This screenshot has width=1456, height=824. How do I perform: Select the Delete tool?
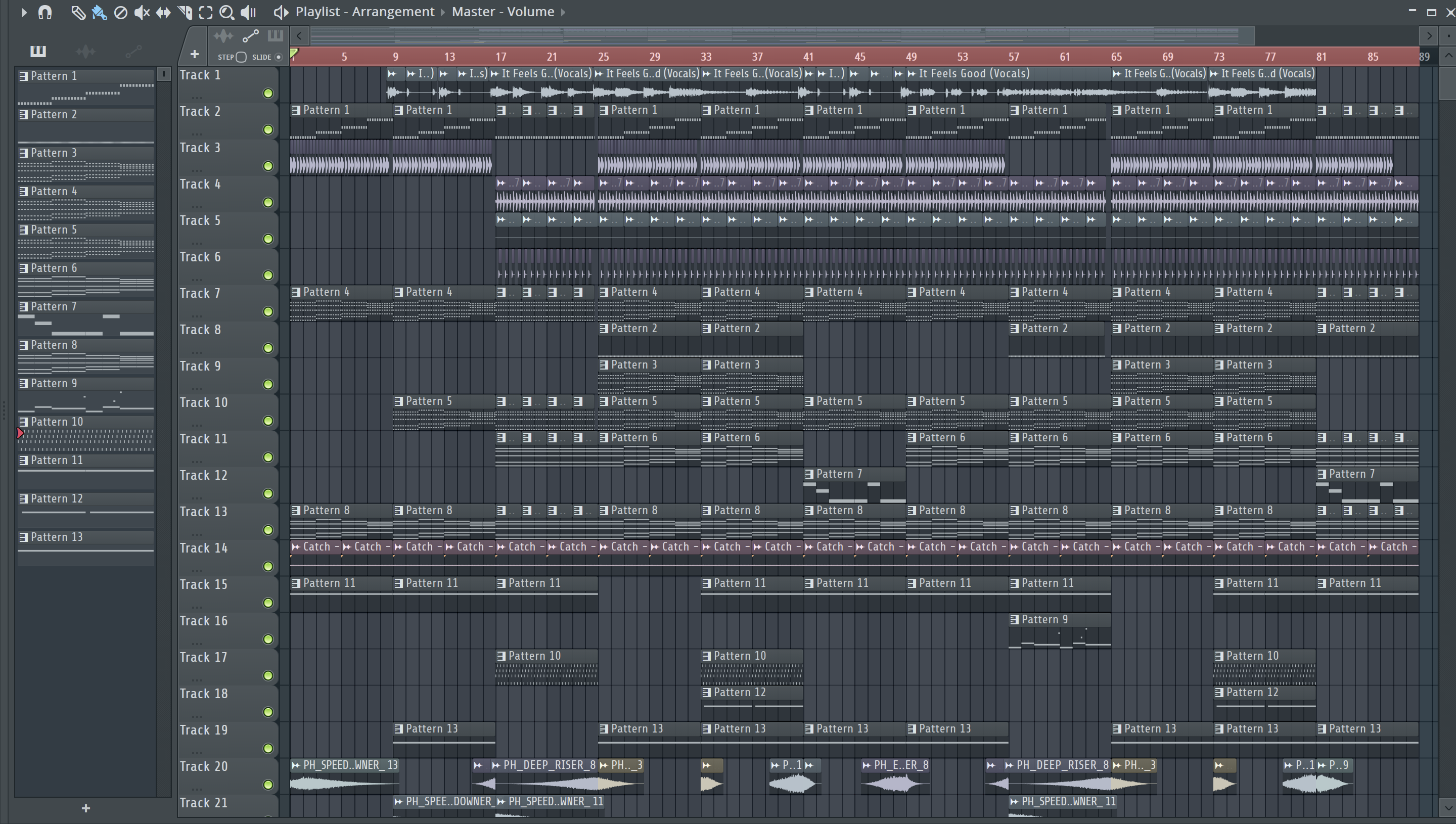pos(120,12)
